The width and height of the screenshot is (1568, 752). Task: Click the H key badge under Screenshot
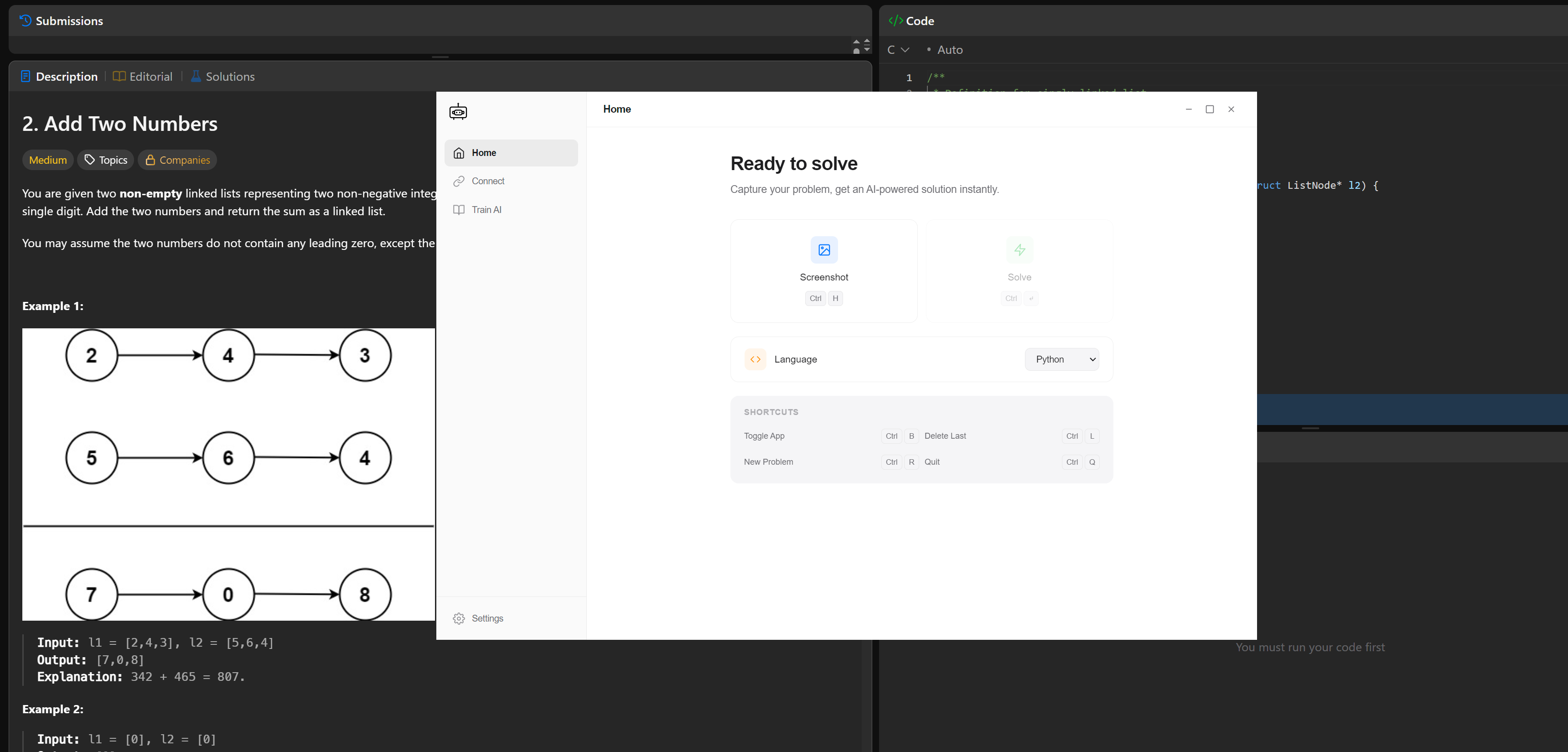(835, 298)
